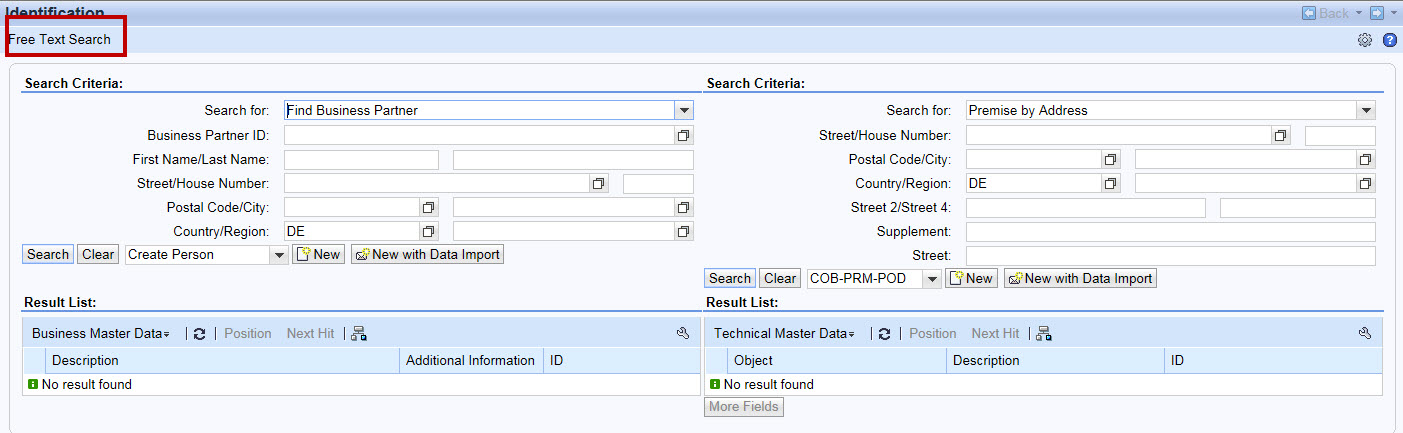Screen dimensions: 1403x433
Task: Click Next Hit in Business Master Data toolbar
Action: [x=310, y=334]
